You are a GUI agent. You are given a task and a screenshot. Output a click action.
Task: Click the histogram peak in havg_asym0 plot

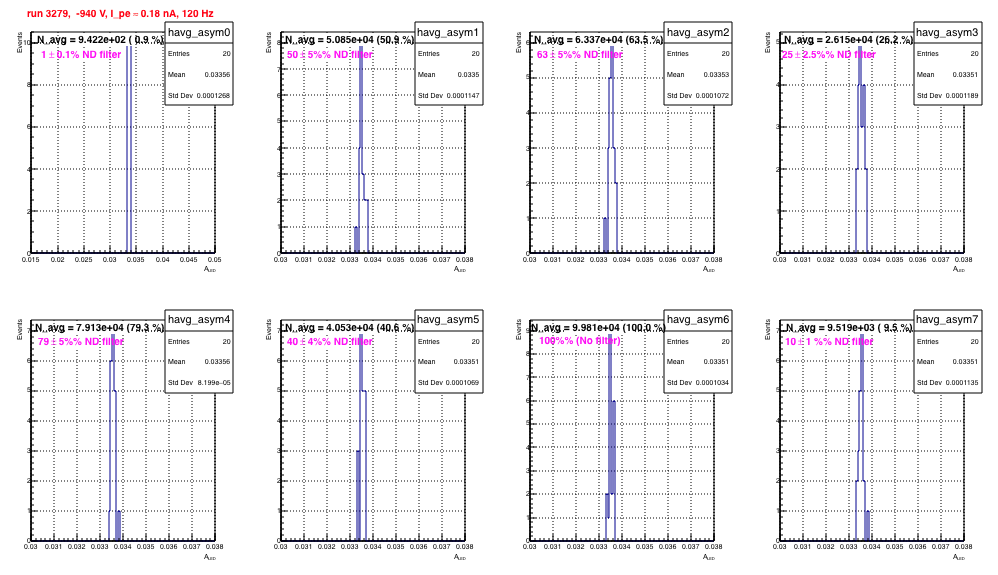pos(128,150)
